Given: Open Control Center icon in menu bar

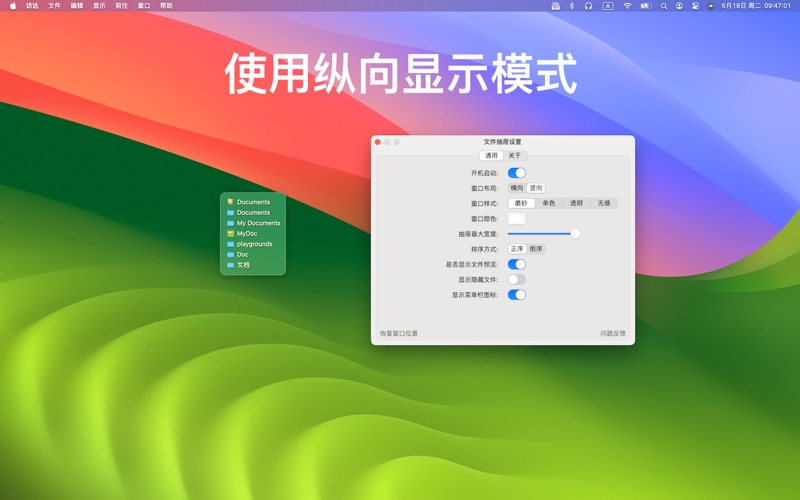Looking at the screenshot, I should click(695, 6).
